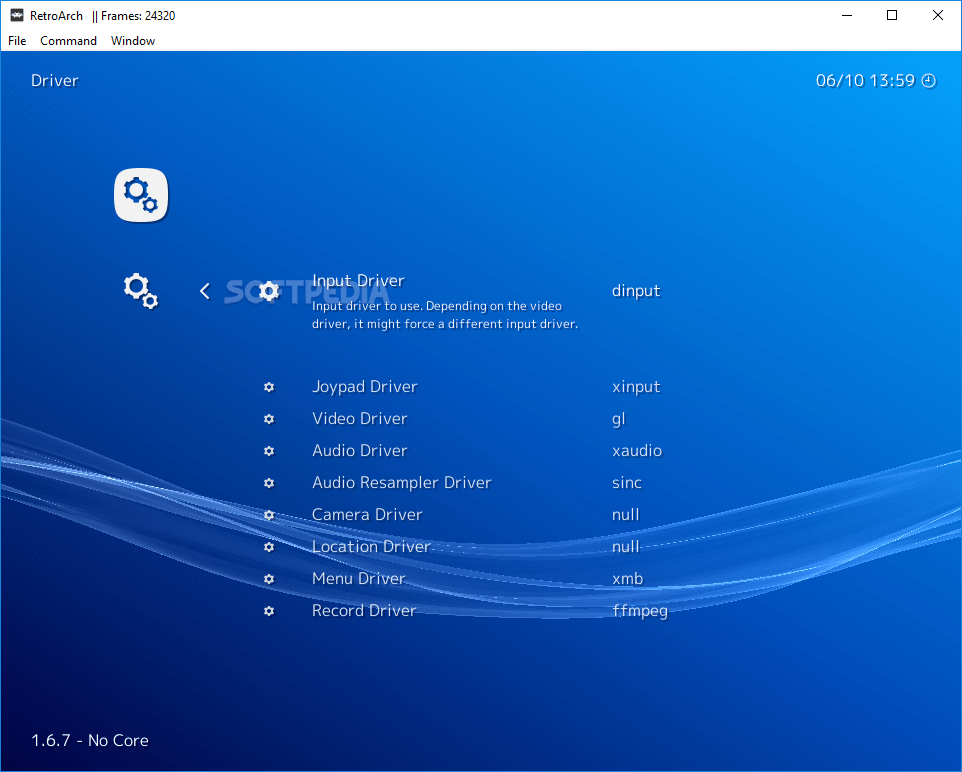Minimize the RetroArch window
This screenshot has width=962, height=772.
pyautogui.click(x=847, y=15)
